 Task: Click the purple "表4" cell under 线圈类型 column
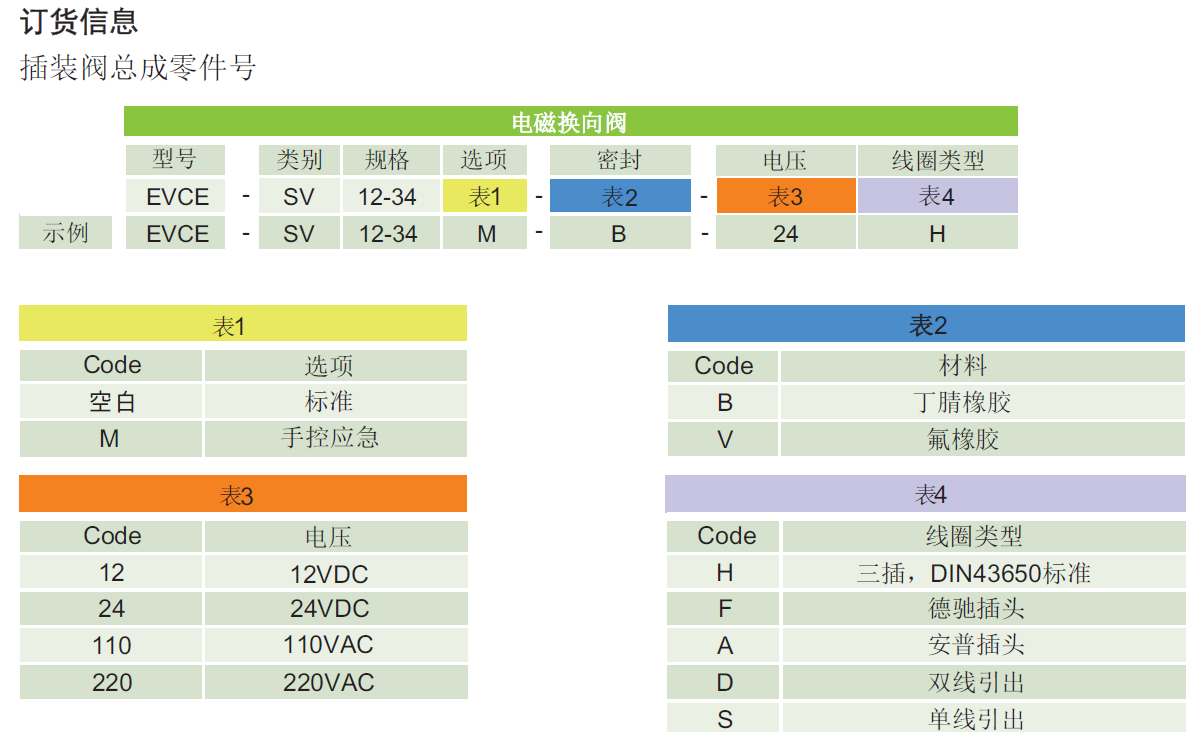click(937, 197)
